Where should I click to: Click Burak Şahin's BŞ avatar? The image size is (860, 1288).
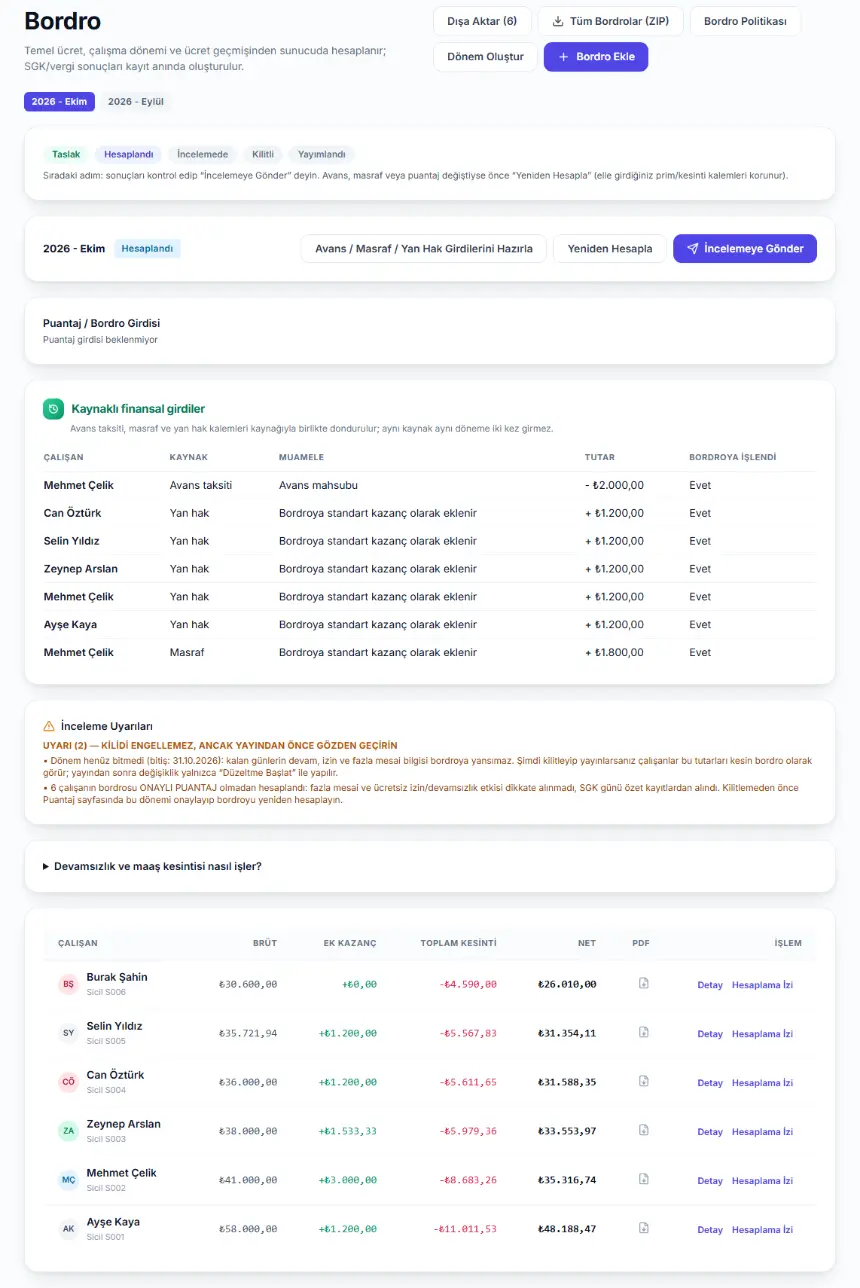[68, 984]
